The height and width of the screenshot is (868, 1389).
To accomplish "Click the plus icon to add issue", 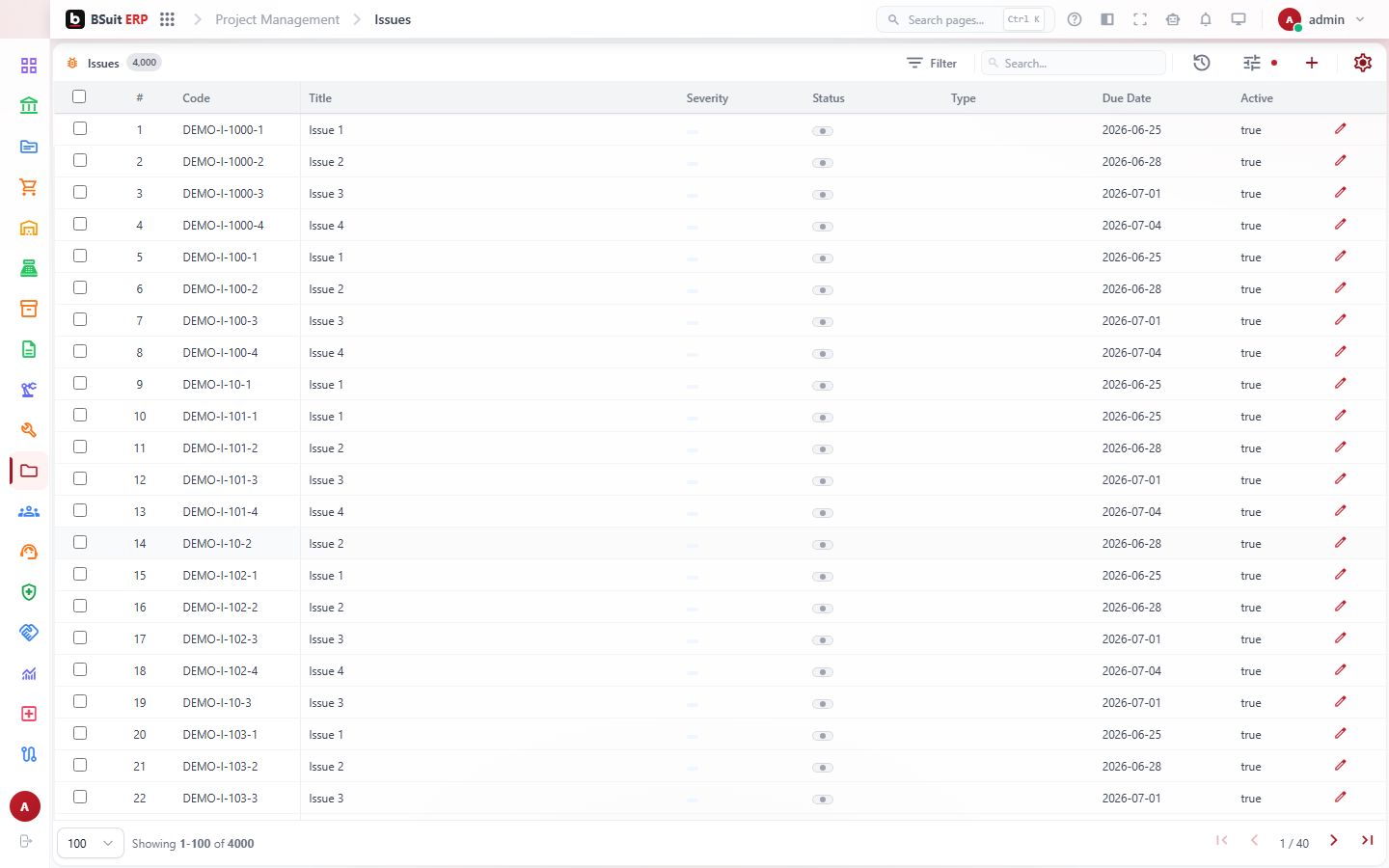I will click(1312, 63).
